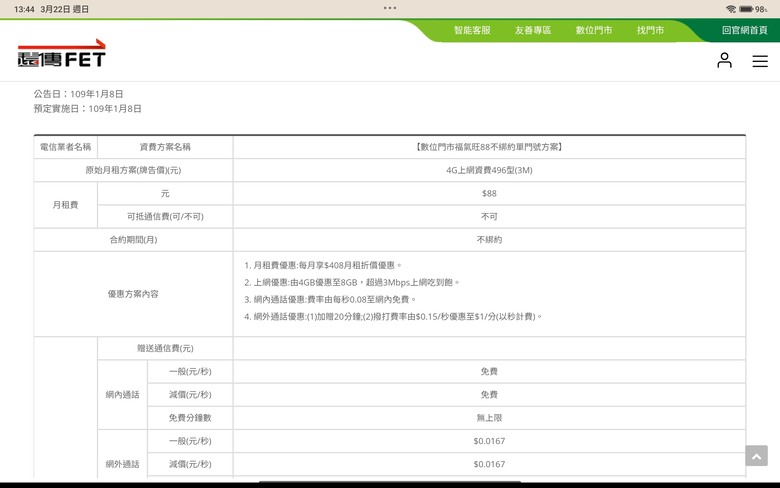The height and width of the screenshot is (488, 780).
Task: Tap the three-dot multitasking indicator
Action: 390,8
